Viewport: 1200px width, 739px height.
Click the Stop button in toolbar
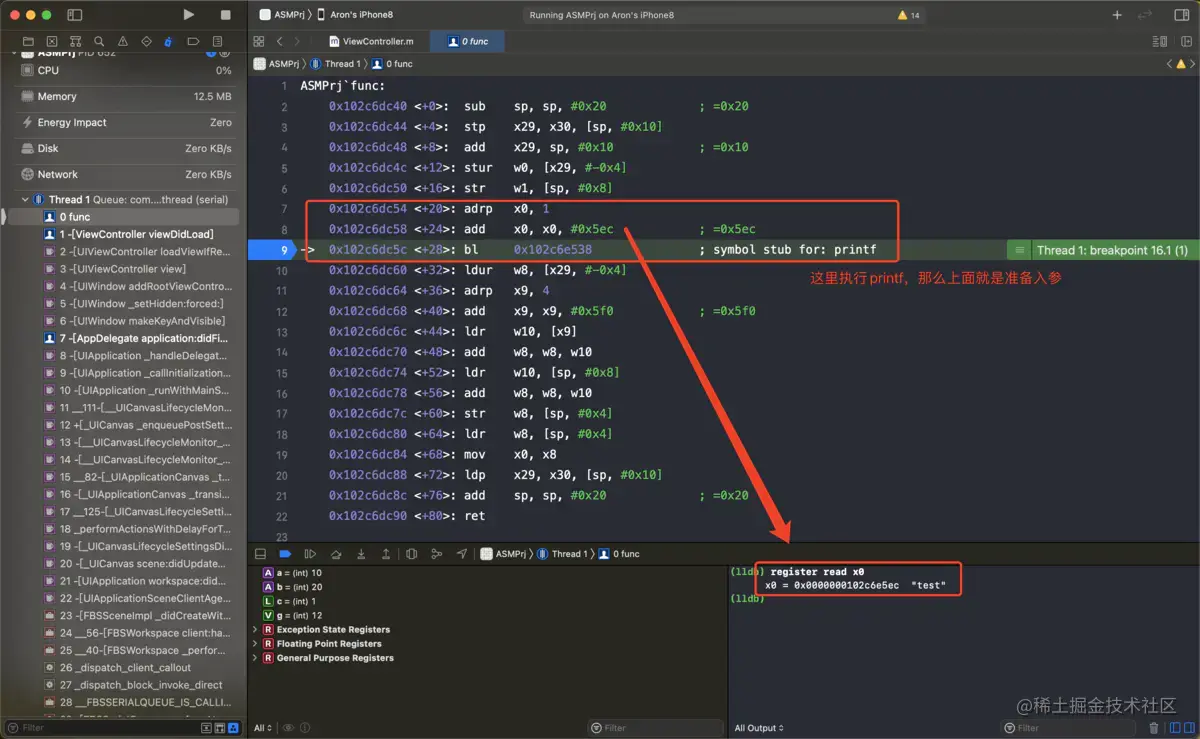coord(226,15)
